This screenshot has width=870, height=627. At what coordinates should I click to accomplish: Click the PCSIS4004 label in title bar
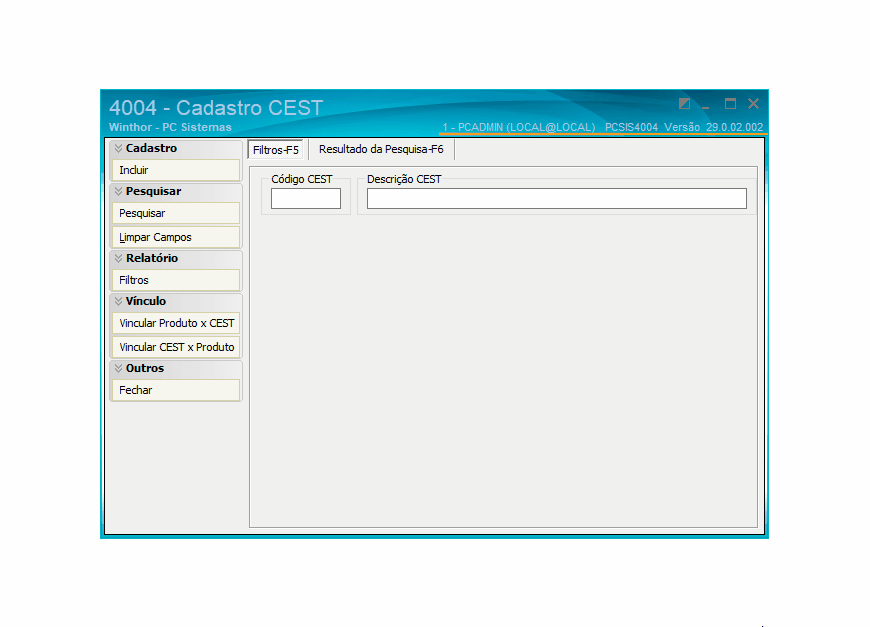(x=631, y=127)
